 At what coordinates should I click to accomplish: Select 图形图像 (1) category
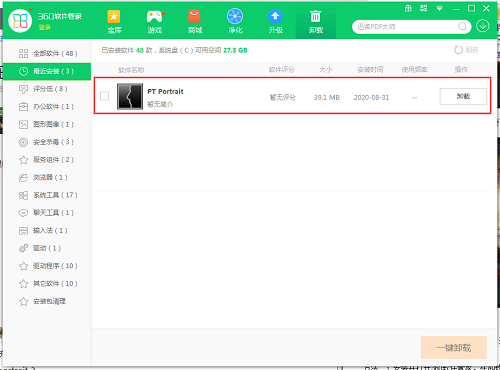coord(47,124)
